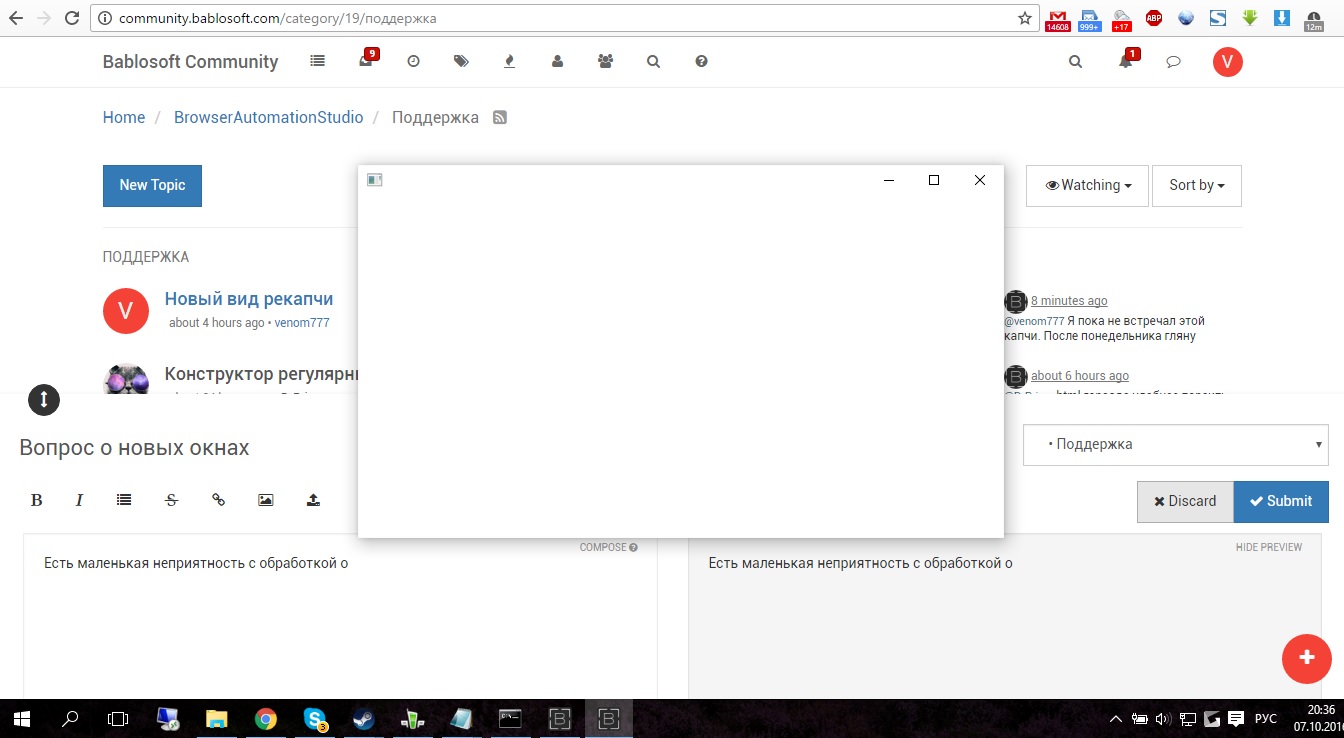
Task: Insert a link in composer
Action: pos(218,499)
